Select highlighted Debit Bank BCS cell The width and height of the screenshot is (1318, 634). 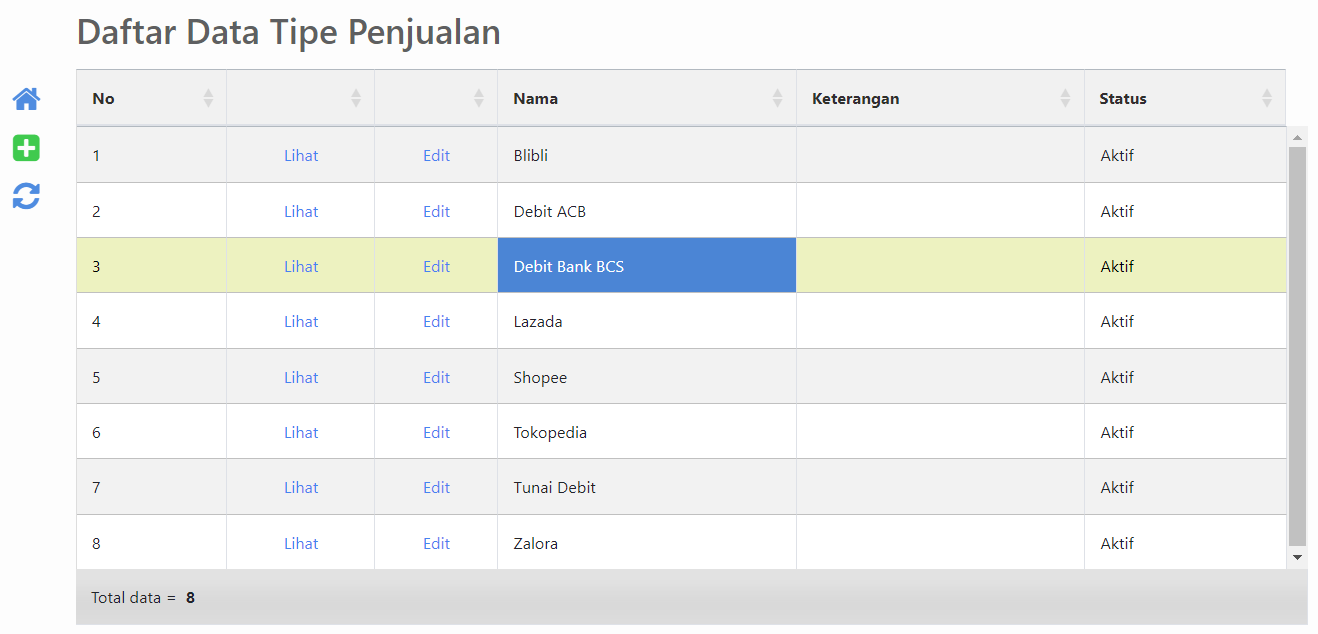[x=647, y=265]
